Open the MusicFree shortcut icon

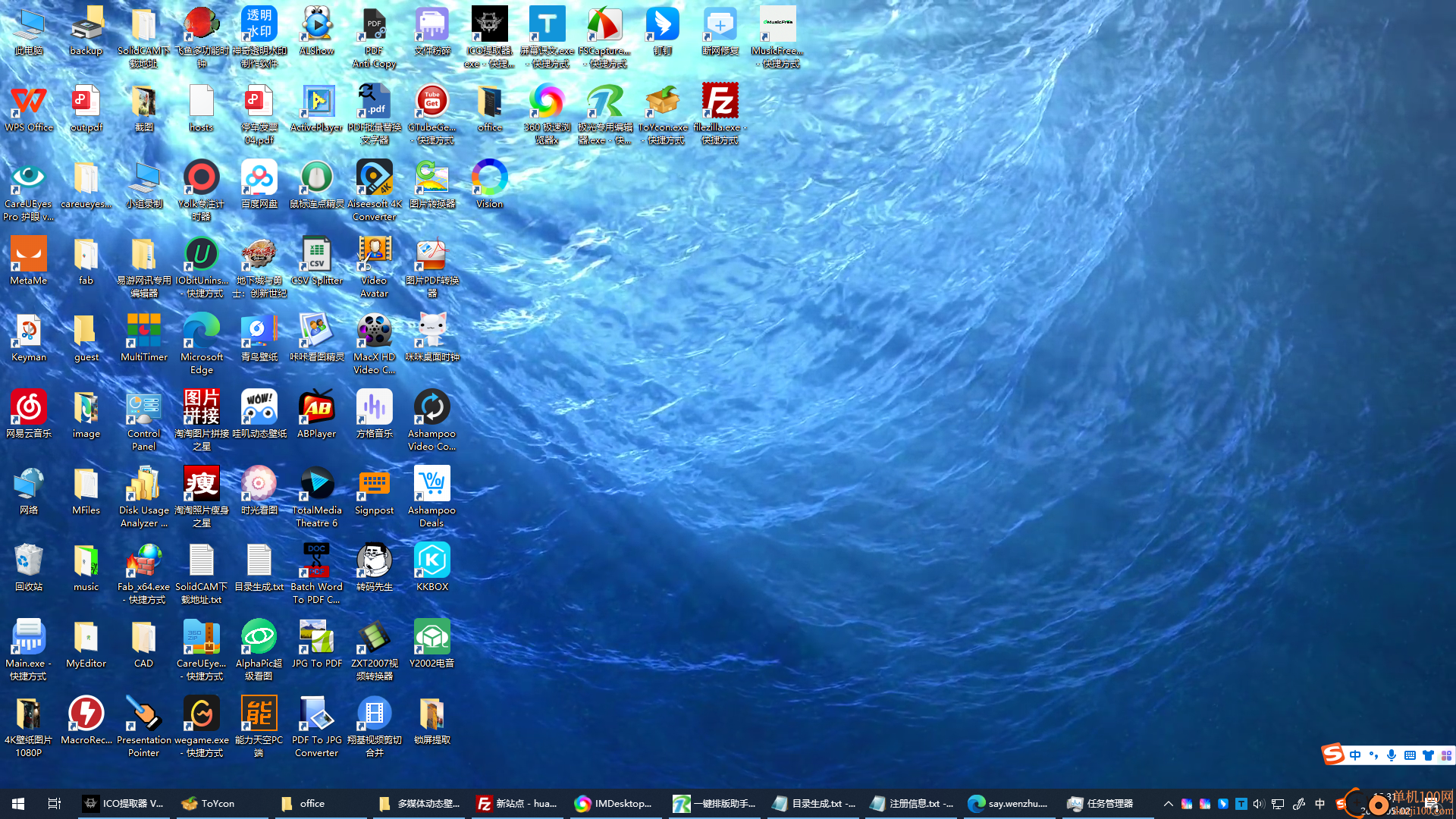pos(778,38)
